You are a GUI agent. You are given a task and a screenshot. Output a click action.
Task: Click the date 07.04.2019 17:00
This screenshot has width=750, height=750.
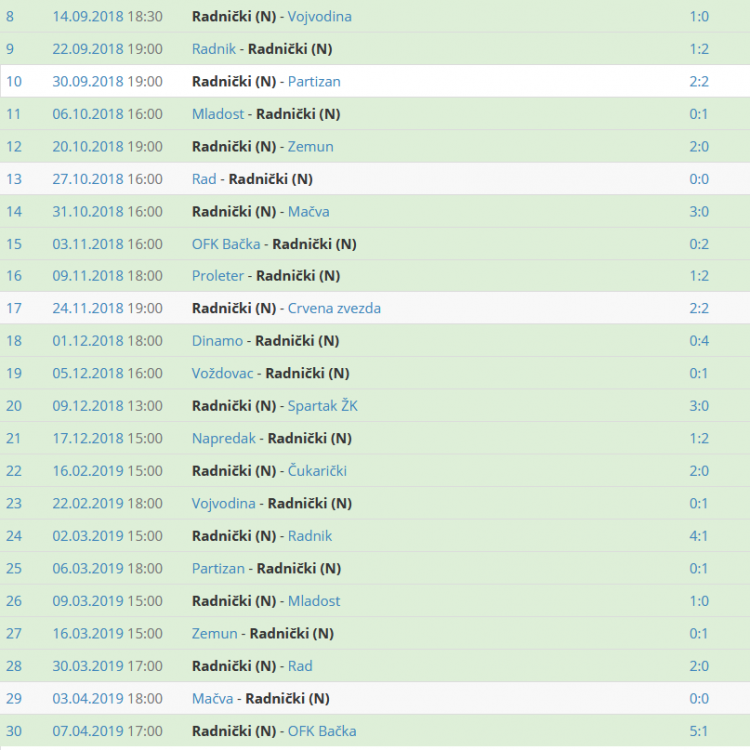107,731
